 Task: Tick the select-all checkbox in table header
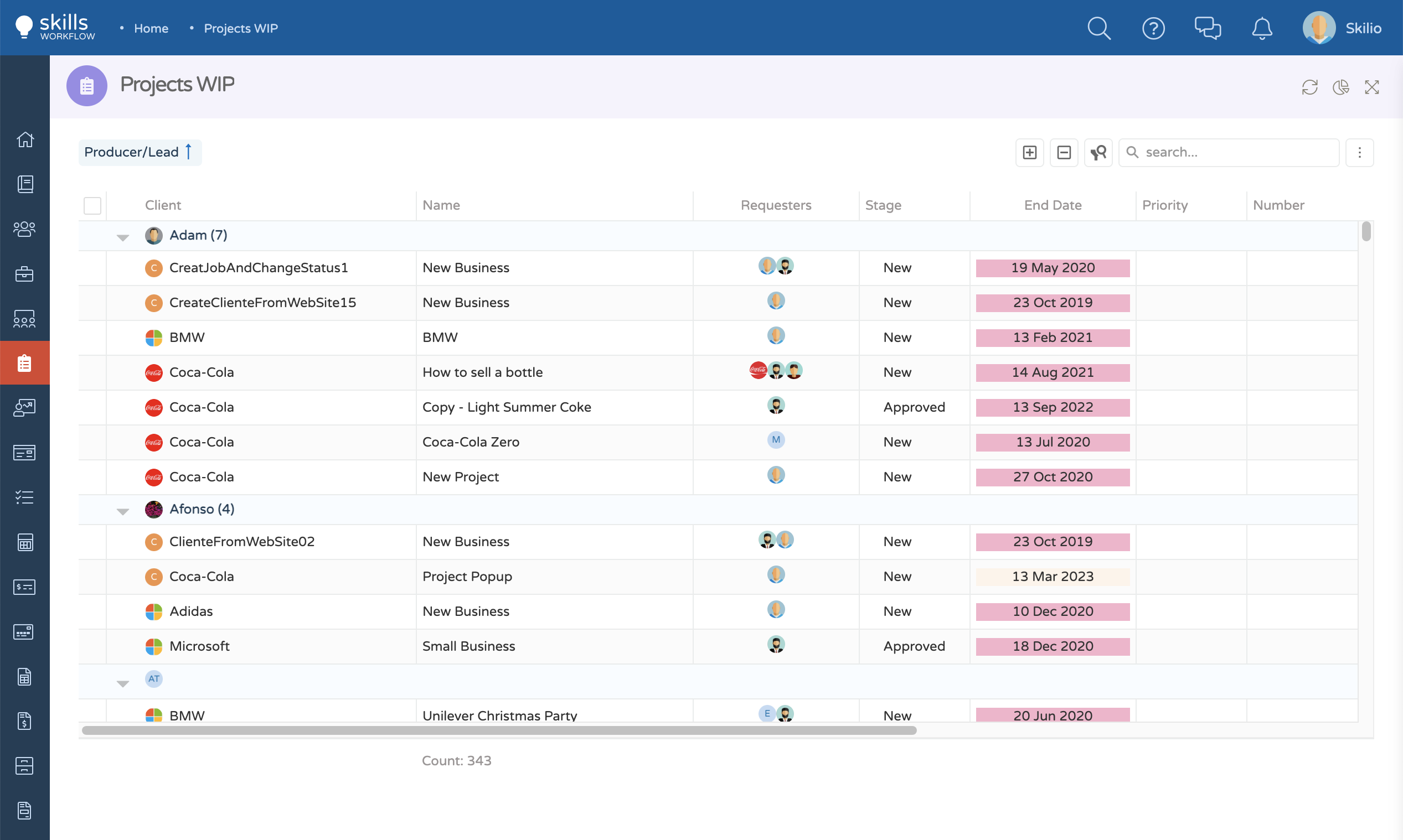click(92, 205)
